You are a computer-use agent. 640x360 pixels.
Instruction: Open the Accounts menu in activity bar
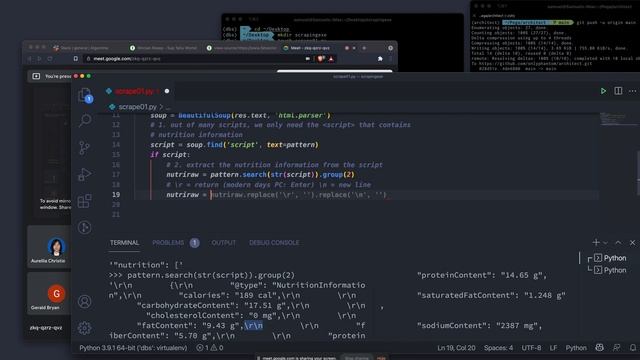pyautogui.click(x=84, y=301)
